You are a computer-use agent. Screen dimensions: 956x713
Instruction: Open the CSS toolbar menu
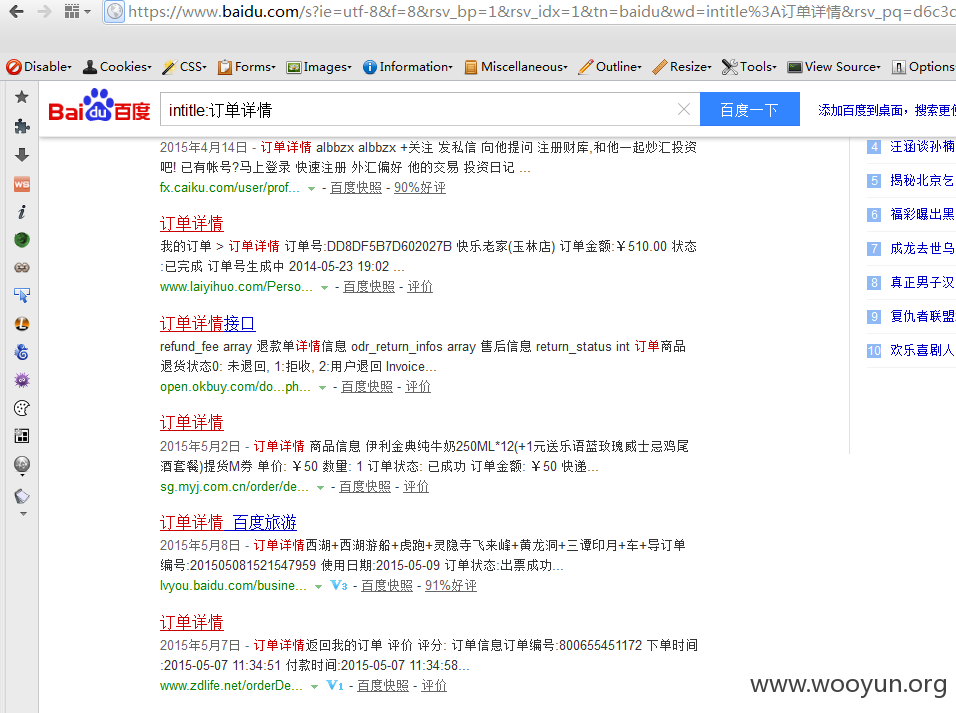click(185, 66)
